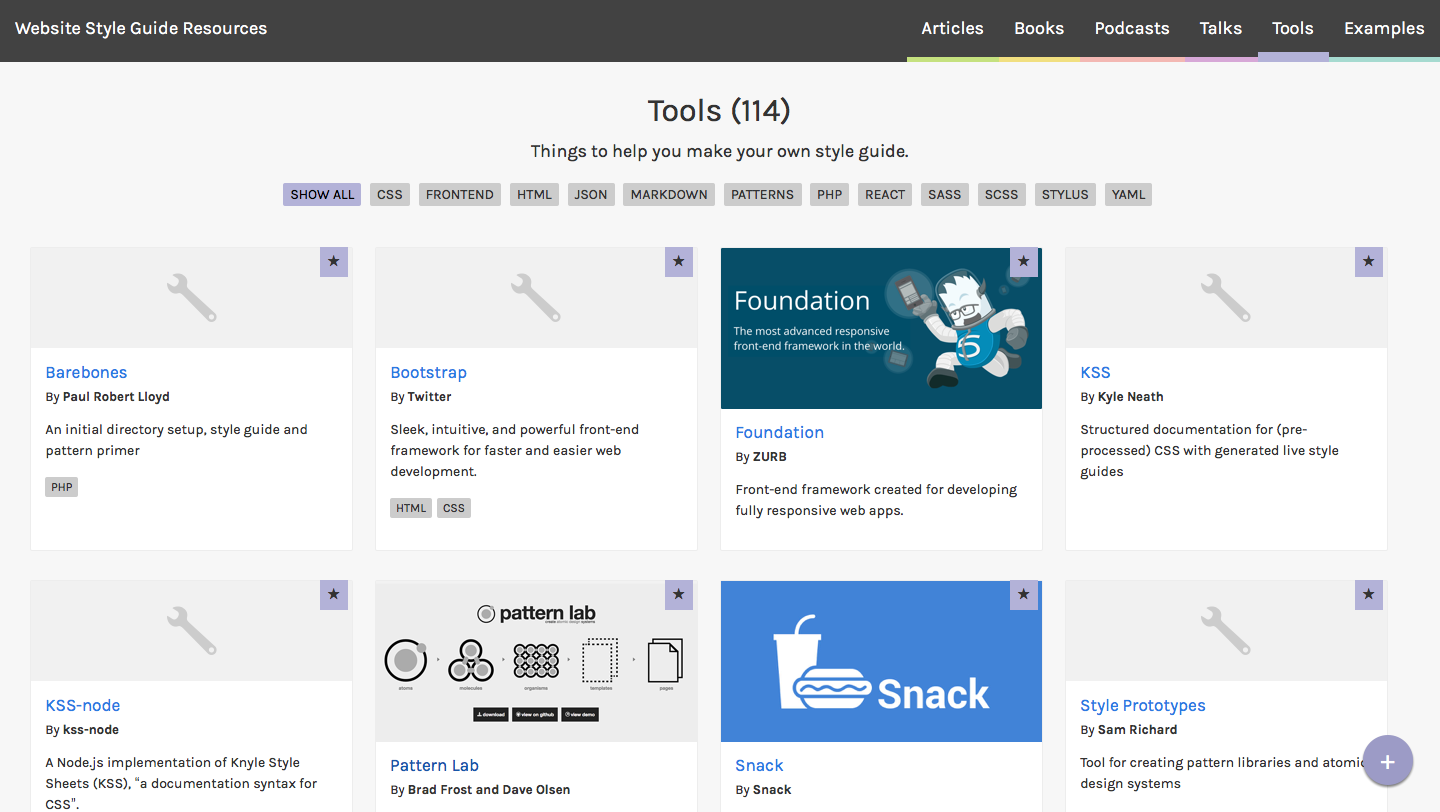Click the Tools (114) heading
Screen dimensions: 1440x812
tap(719, 110)
